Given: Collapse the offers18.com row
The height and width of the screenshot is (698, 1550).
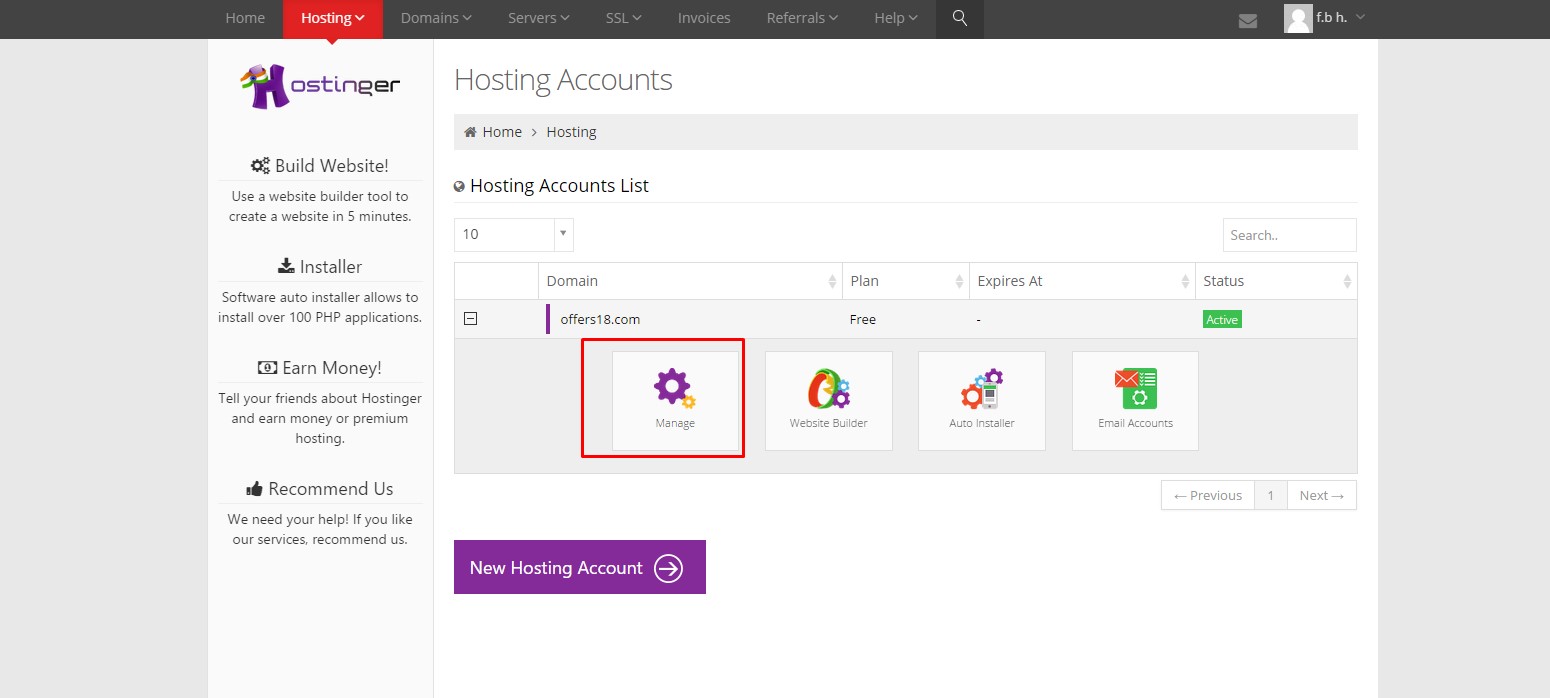Looking at the screenshot, I should tap(470, 319).
